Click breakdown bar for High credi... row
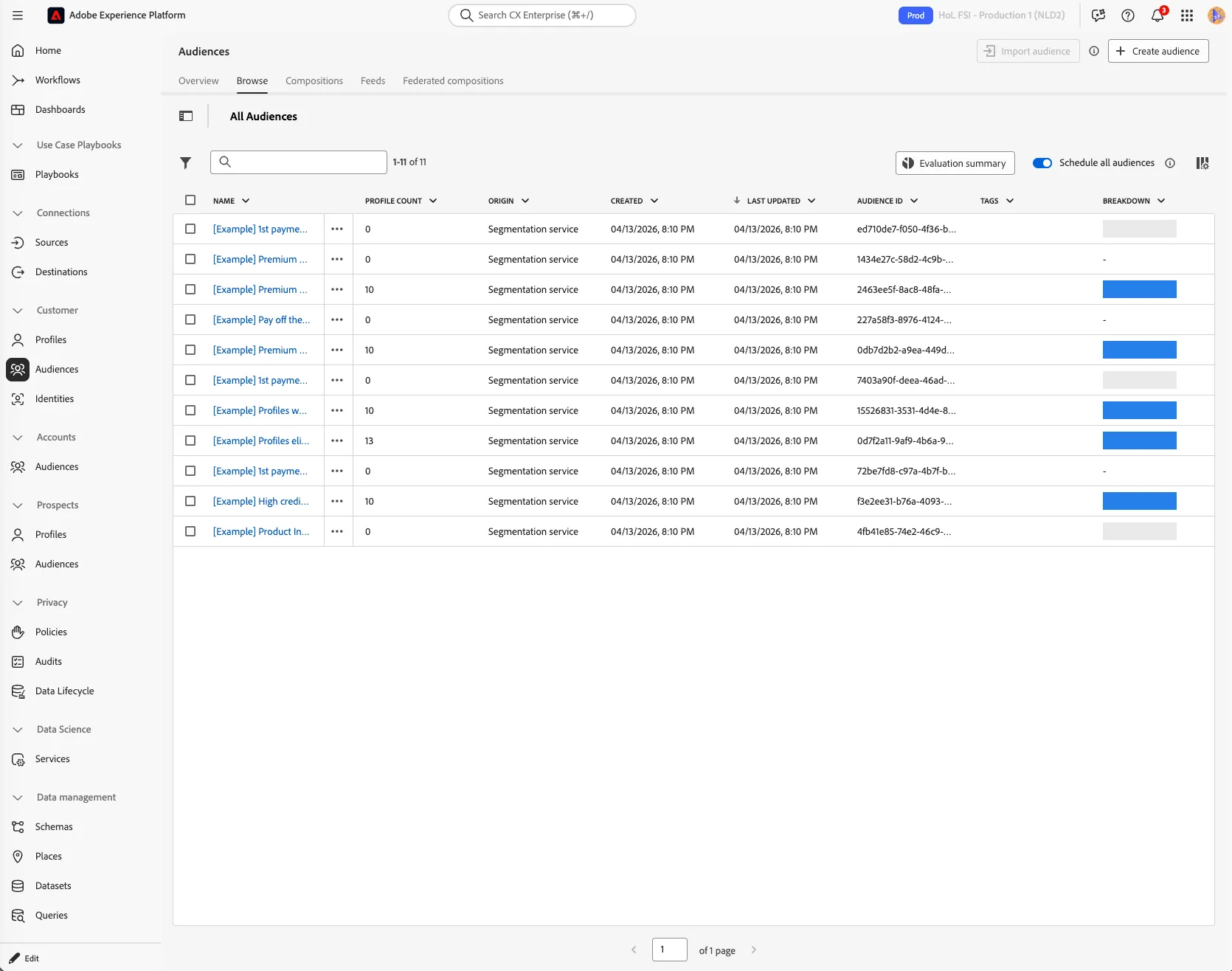 [x=1139, y=501]
